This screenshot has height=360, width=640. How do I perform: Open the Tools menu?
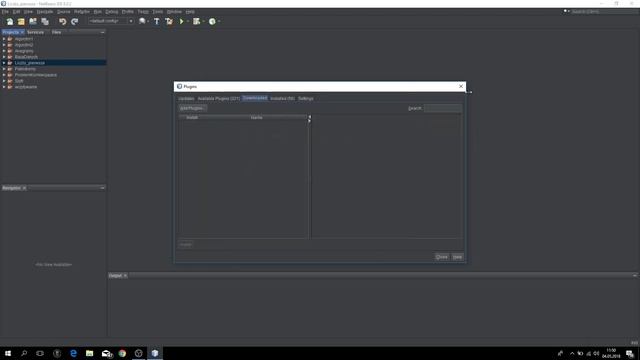(158, 12)
